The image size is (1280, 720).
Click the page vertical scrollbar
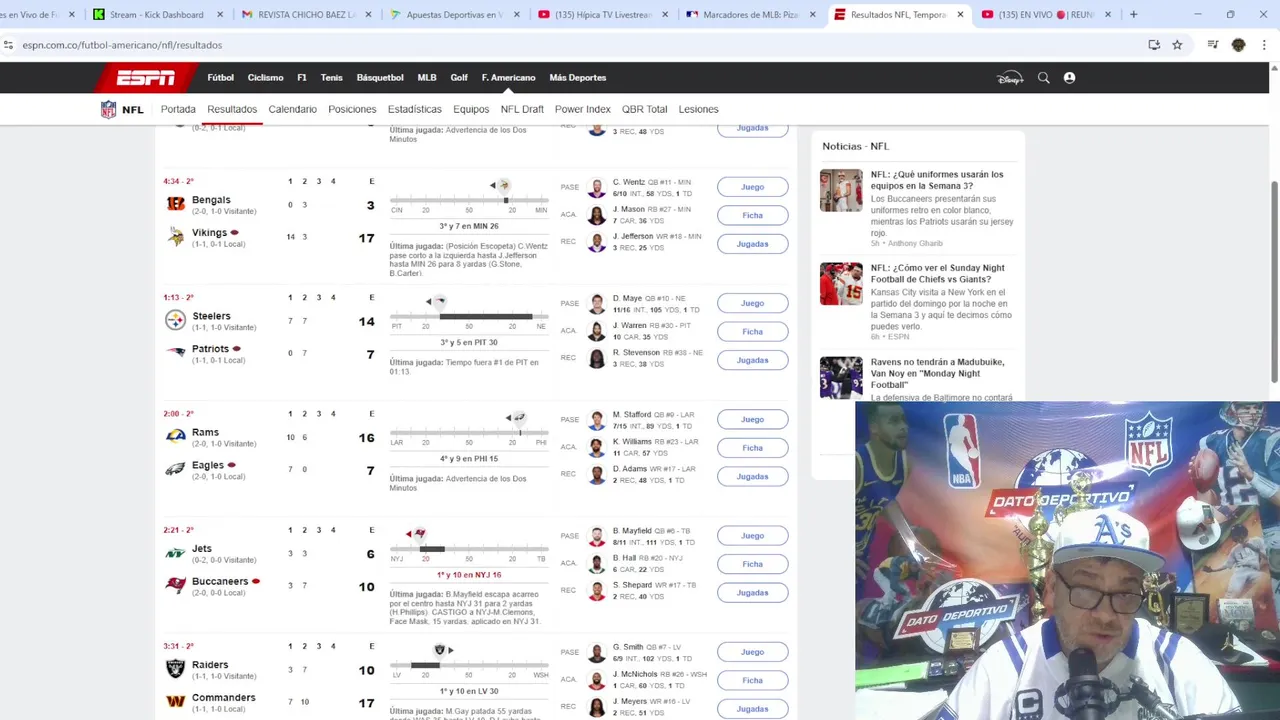(x=1274, y=280)
